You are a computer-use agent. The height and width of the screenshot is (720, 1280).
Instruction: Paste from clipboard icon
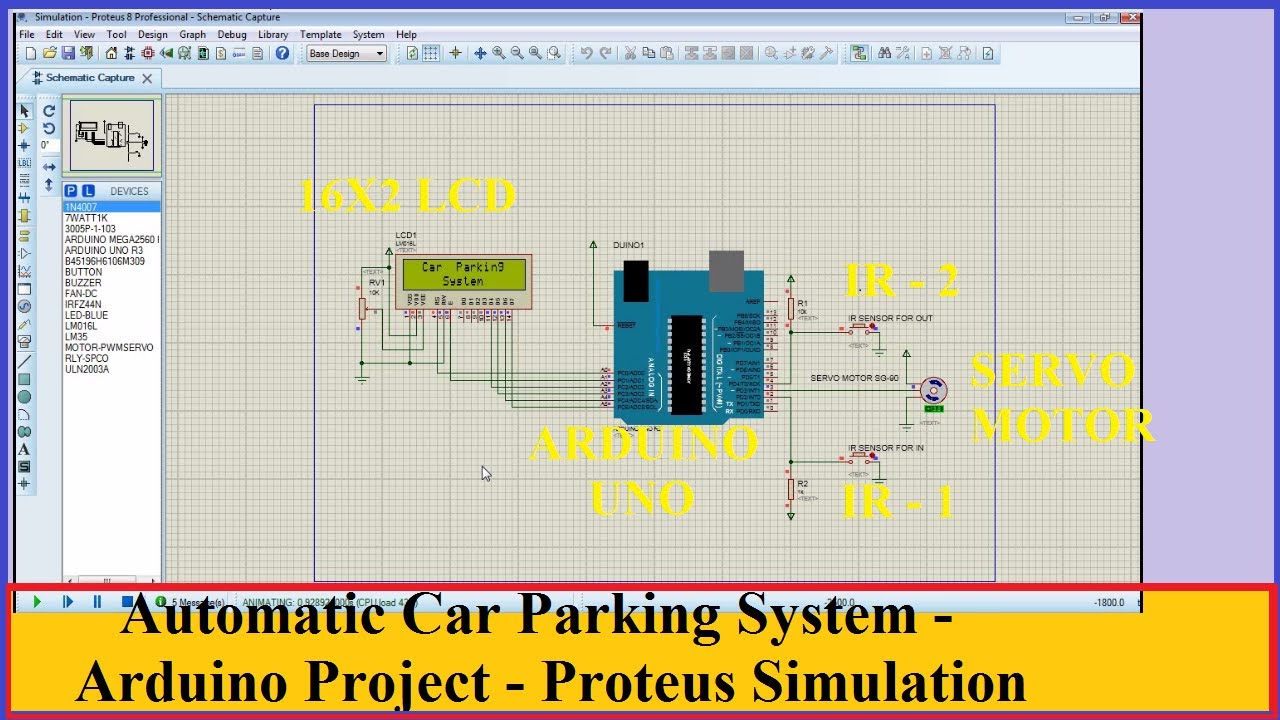pyautogui.click(x=667, y=53)
